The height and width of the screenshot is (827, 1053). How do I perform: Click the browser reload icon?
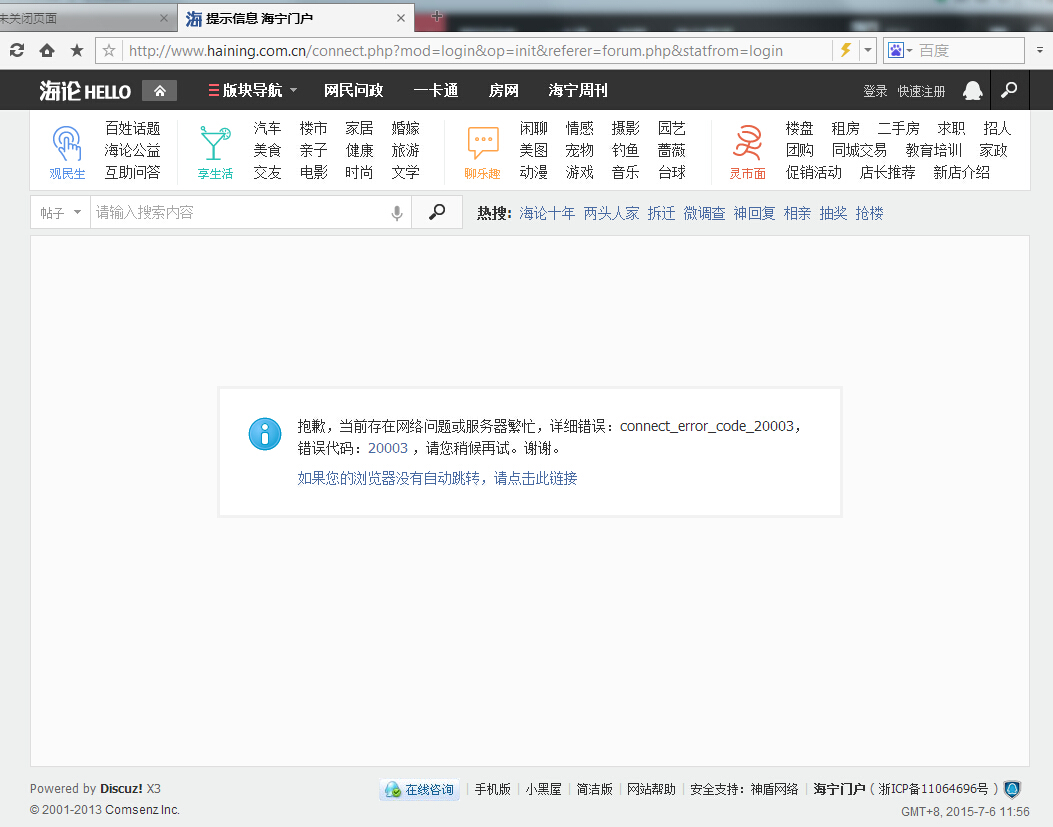pyautogui.click(x=17, y=50)
